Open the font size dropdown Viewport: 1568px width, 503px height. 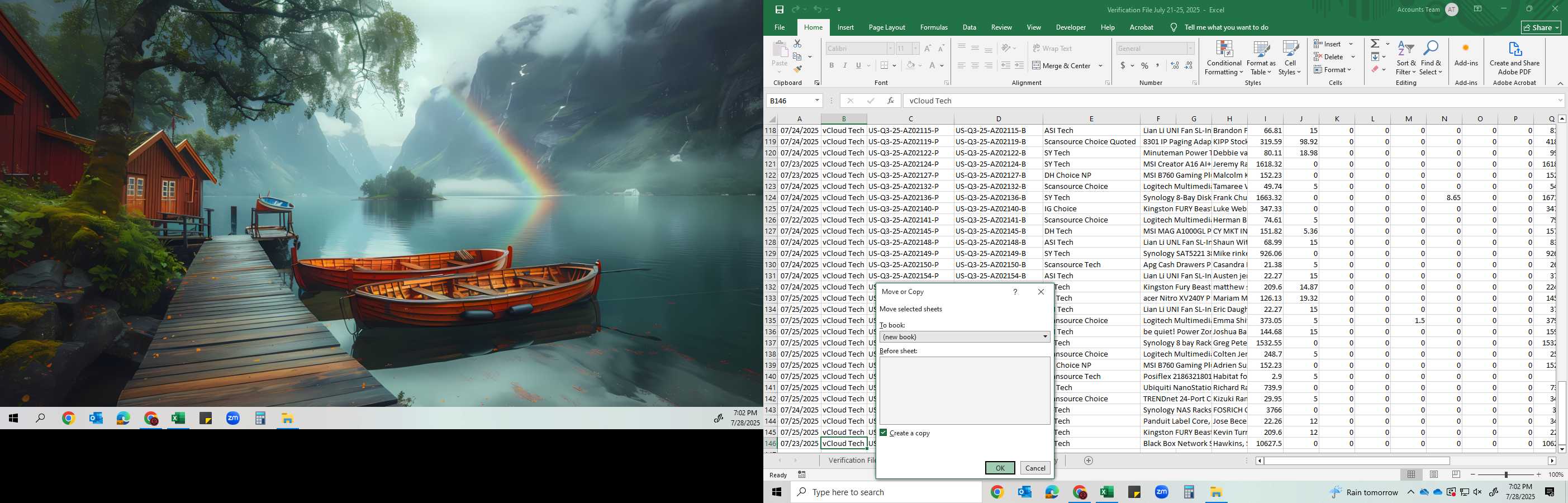pyautogui.click(x=915, y=49)
